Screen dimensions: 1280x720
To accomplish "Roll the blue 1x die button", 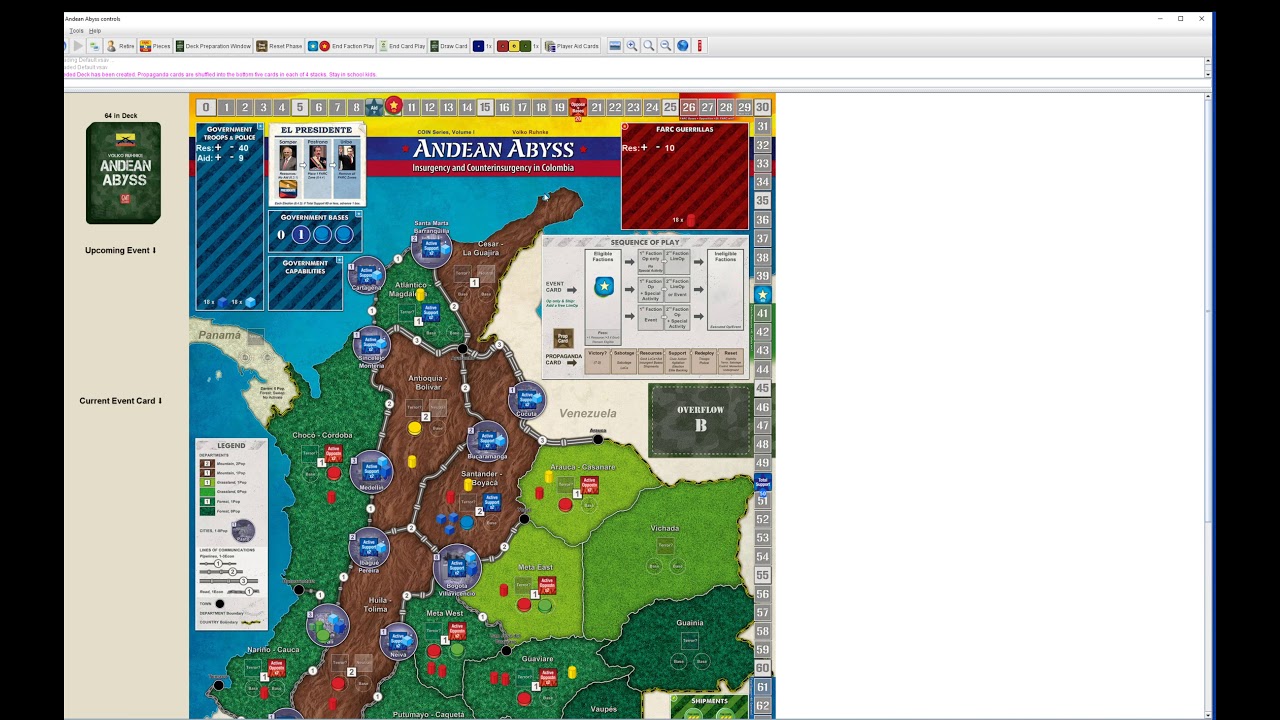I will (x=482, y=46).
